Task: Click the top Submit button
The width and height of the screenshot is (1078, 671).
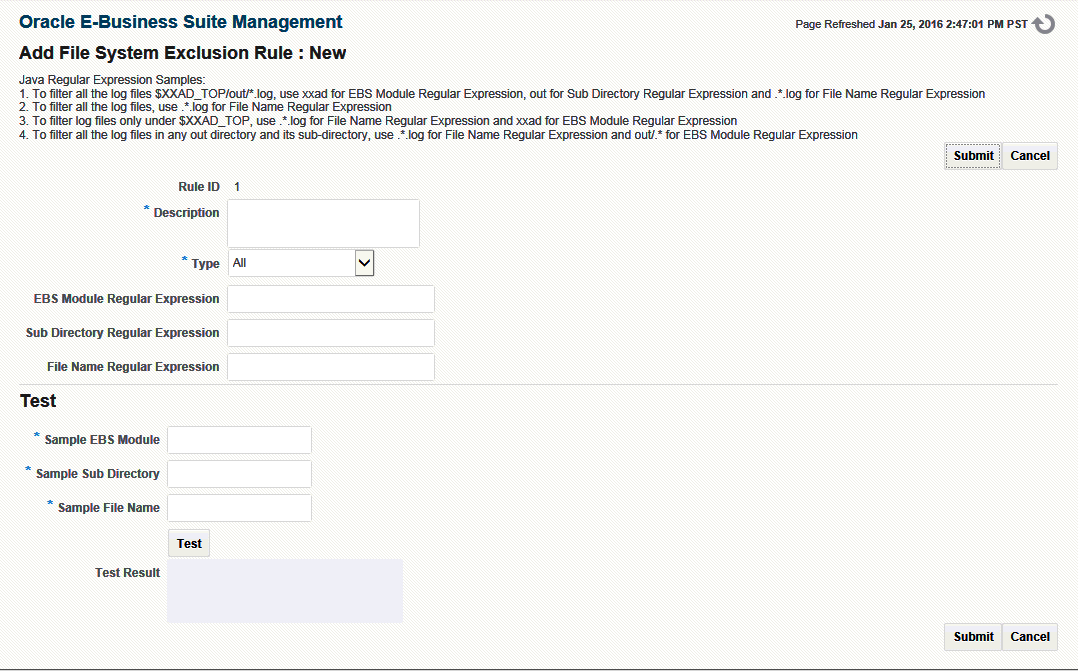Action: click(x=973, y=156)
